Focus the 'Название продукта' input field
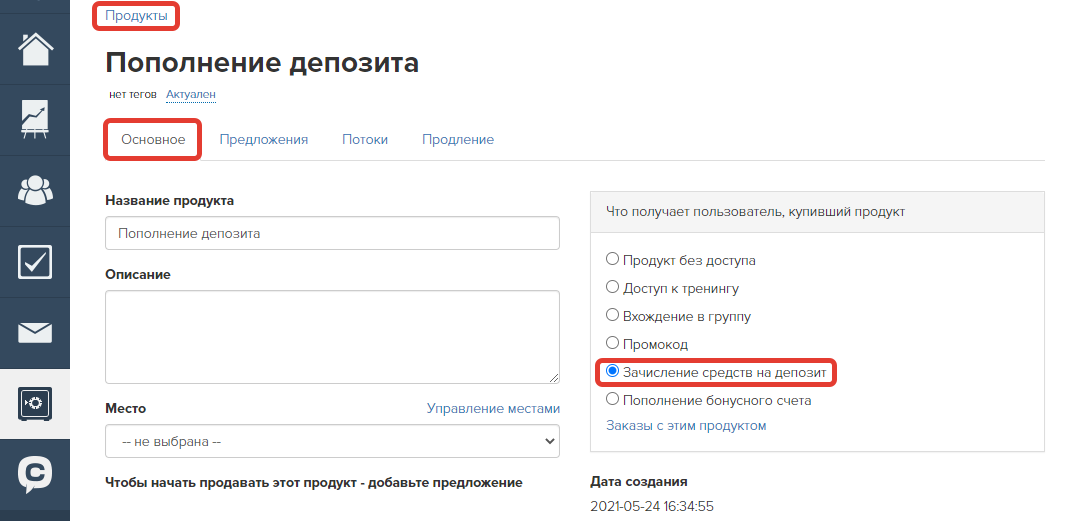Viewport: 1065px width, 521px height. [332, 233]
